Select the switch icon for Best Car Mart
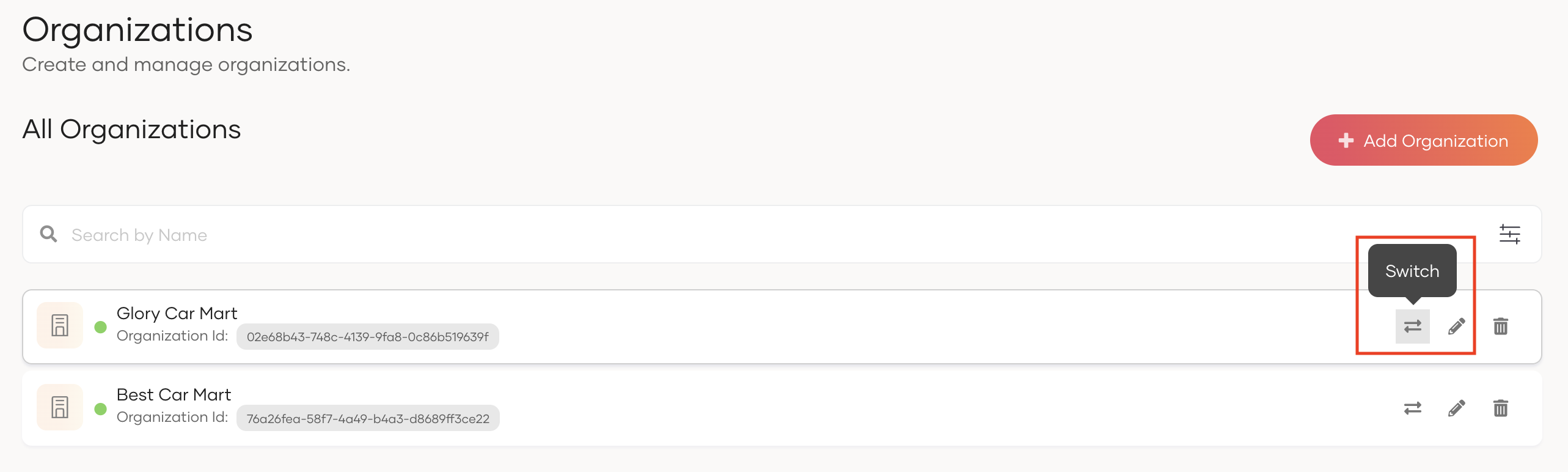This screenshot has height=472, width=1568. click(x=1412, y=408)
